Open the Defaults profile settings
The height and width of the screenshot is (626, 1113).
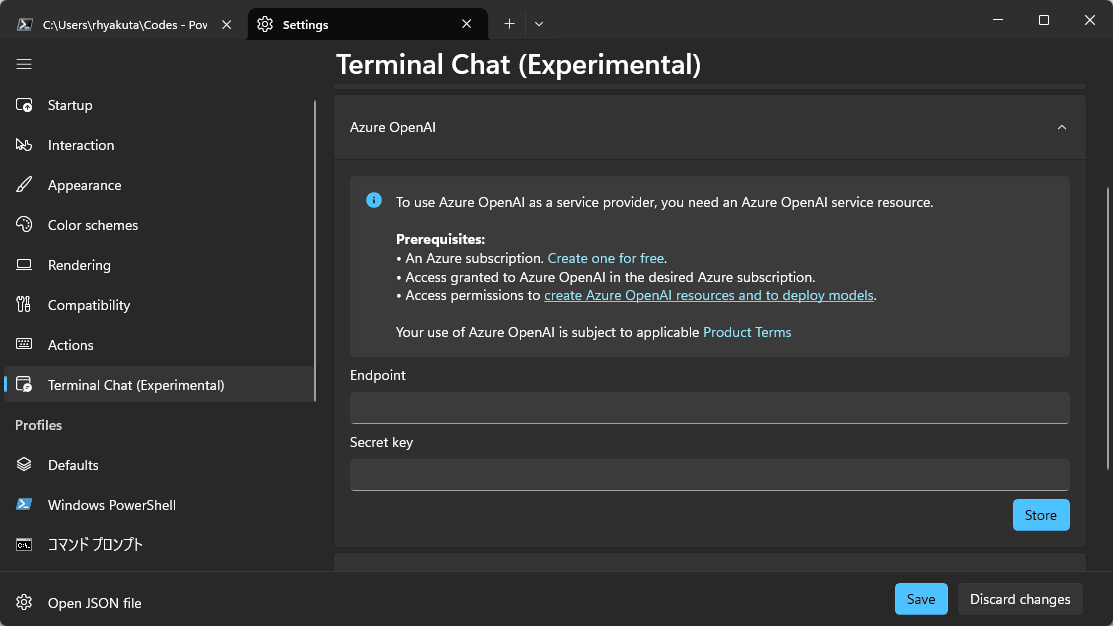159,464
